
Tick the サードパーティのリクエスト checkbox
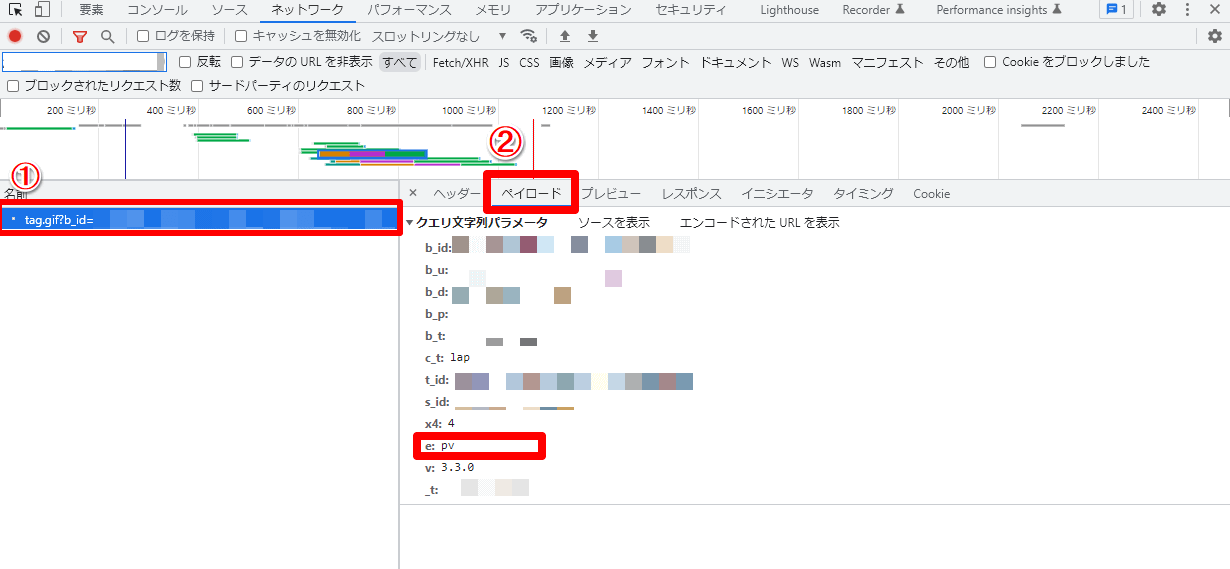197,86
